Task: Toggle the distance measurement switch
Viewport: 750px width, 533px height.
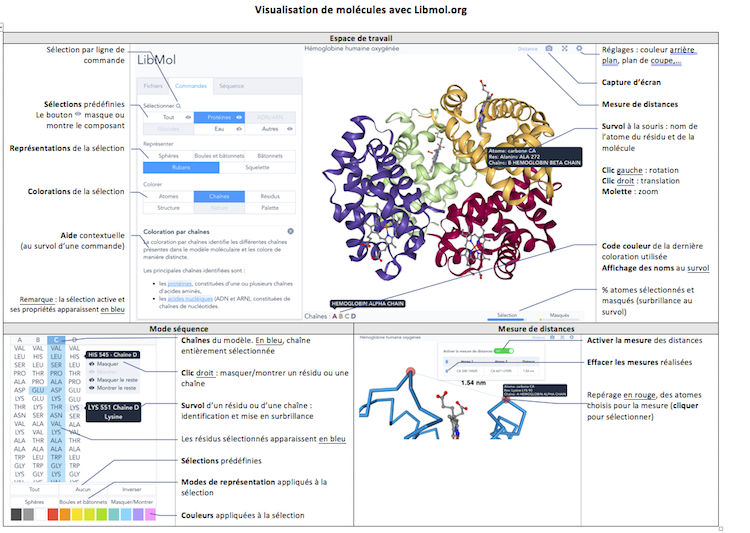Action: 506,350
